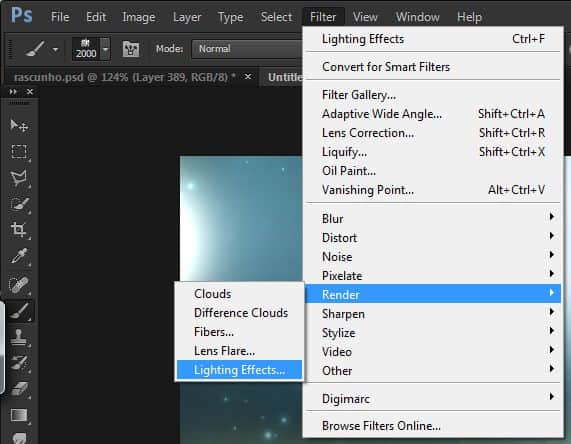The image size is (571, 444).
Task: Select the Move tool
Action: pyautogui.click(x=19, y=126)
